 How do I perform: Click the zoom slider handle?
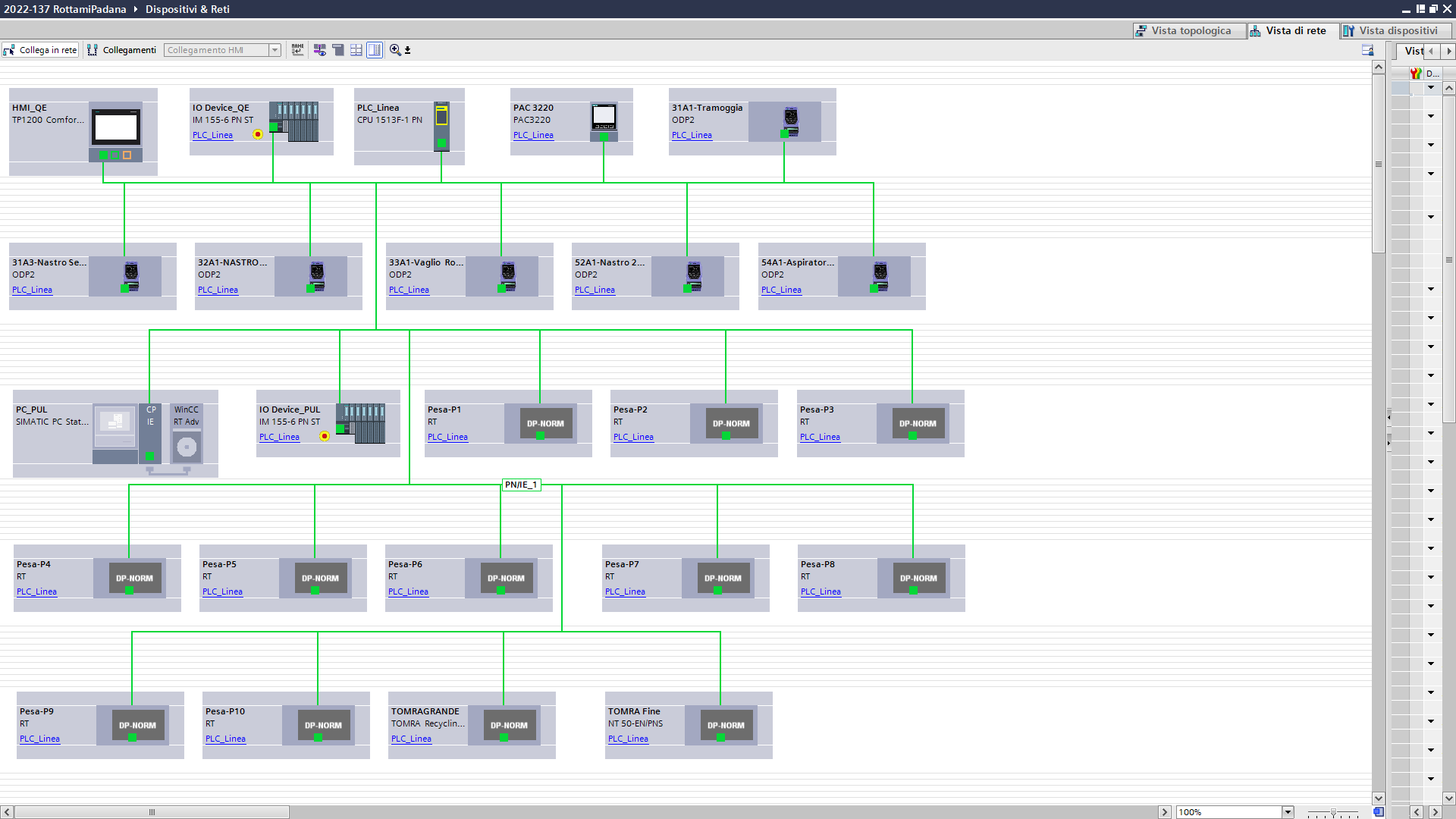[1333, 812]
